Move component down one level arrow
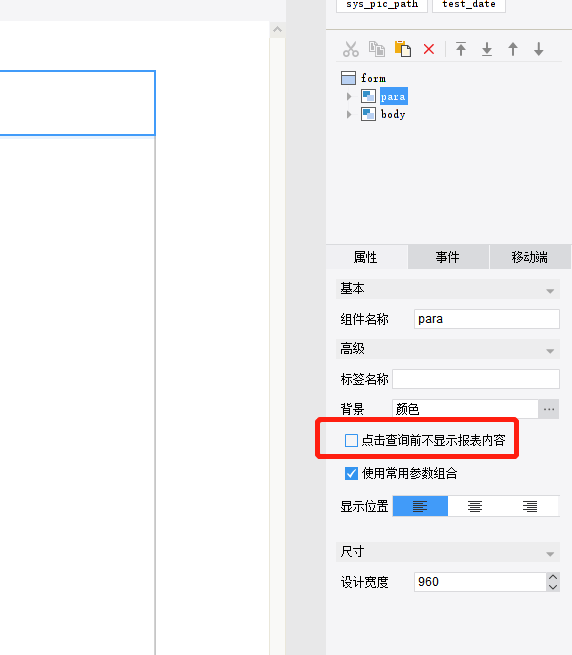The height and width of the screenshot is (655, 572). [539, 49]
